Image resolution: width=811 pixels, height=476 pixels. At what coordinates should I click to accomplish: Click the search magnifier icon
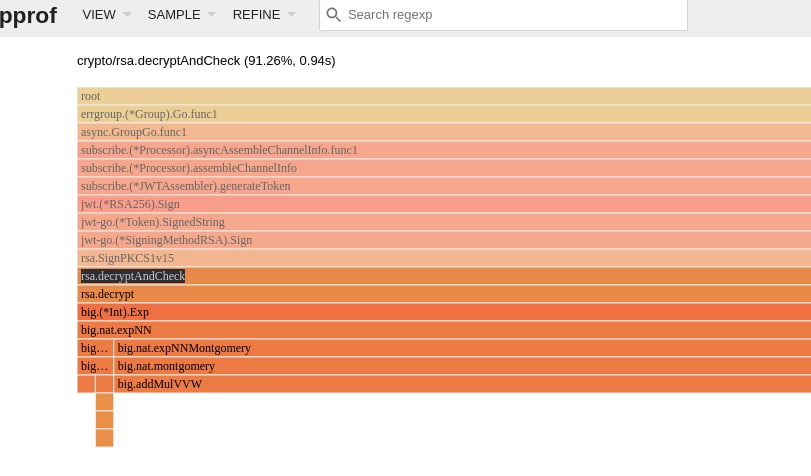[334, 14]
